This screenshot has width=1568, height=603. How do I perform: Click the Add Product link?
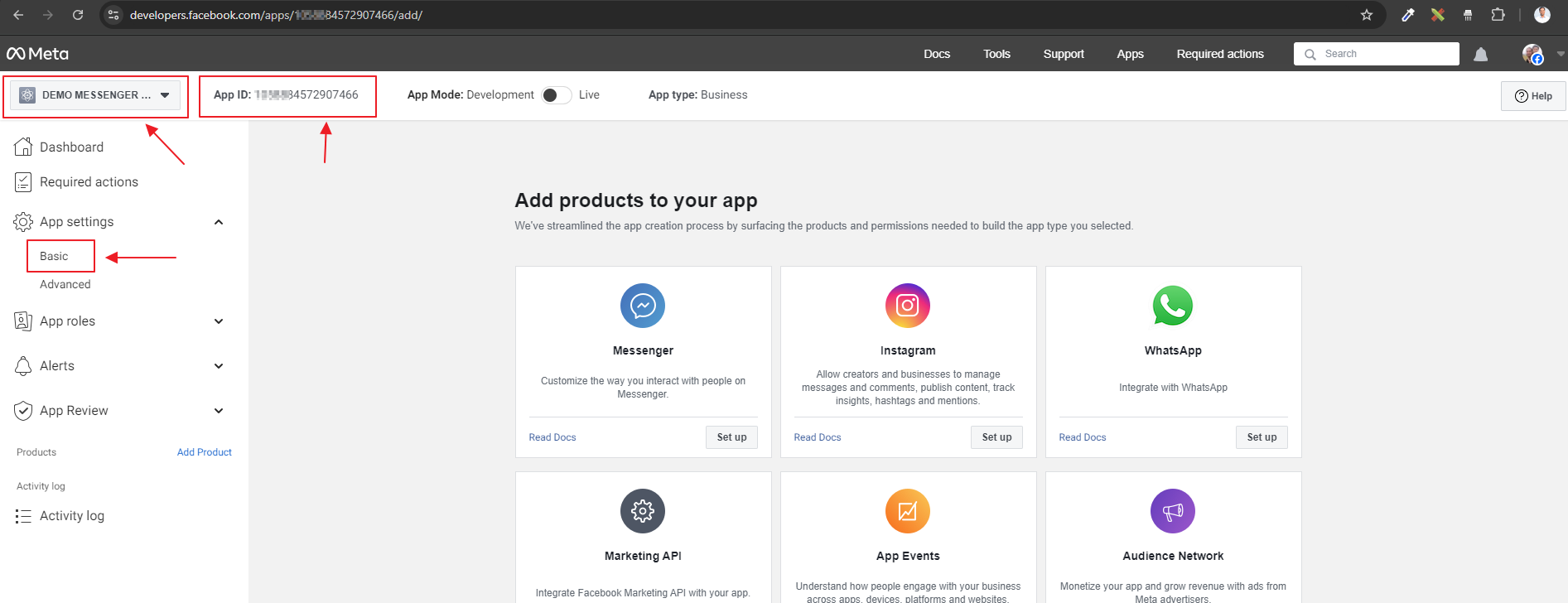(205, 452)
